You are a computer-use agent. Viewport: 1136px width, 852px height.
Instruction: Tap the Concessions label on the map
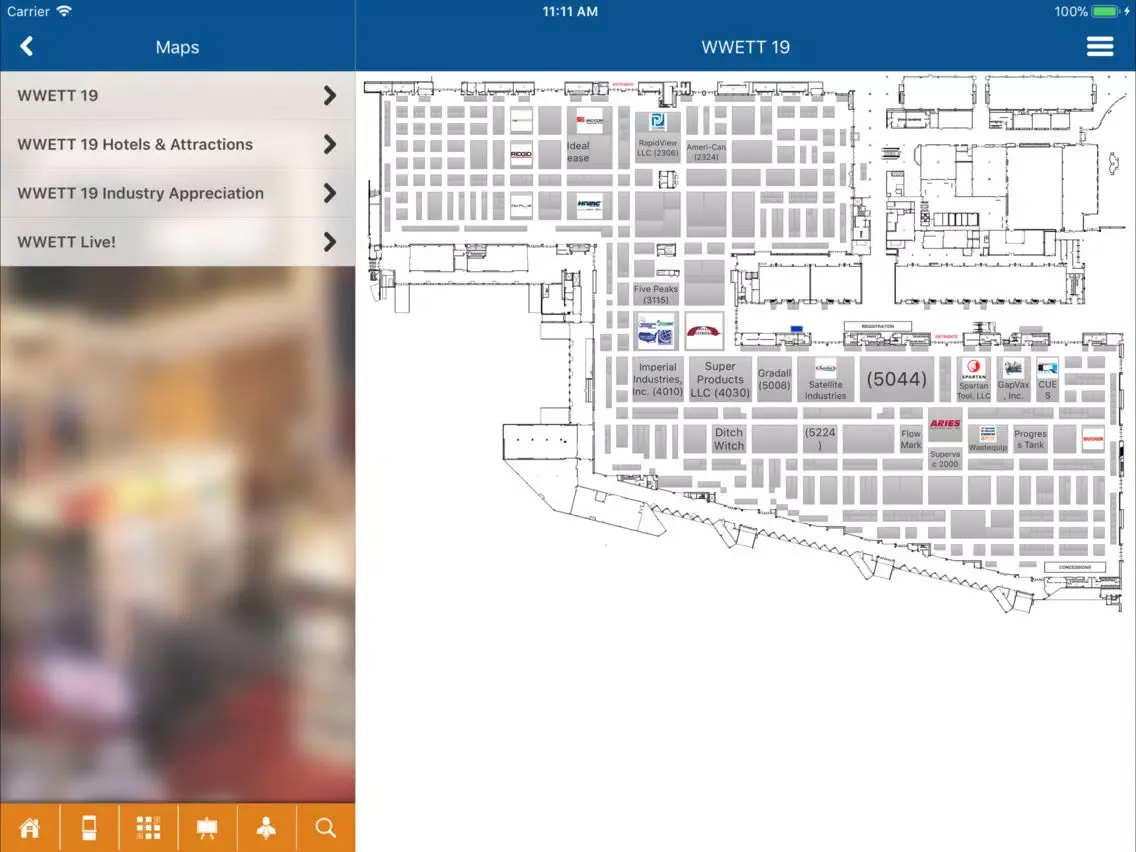click(1075, 567)
